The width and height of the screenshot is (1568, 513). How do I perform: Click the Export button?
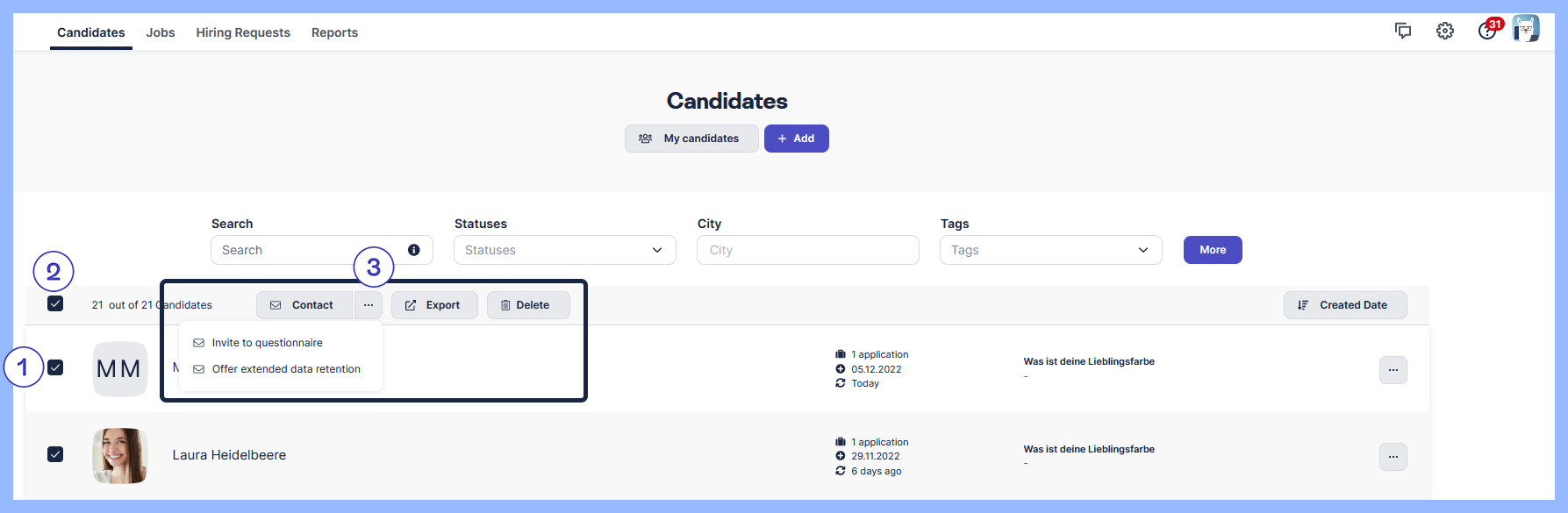click(x=434, y=305)
